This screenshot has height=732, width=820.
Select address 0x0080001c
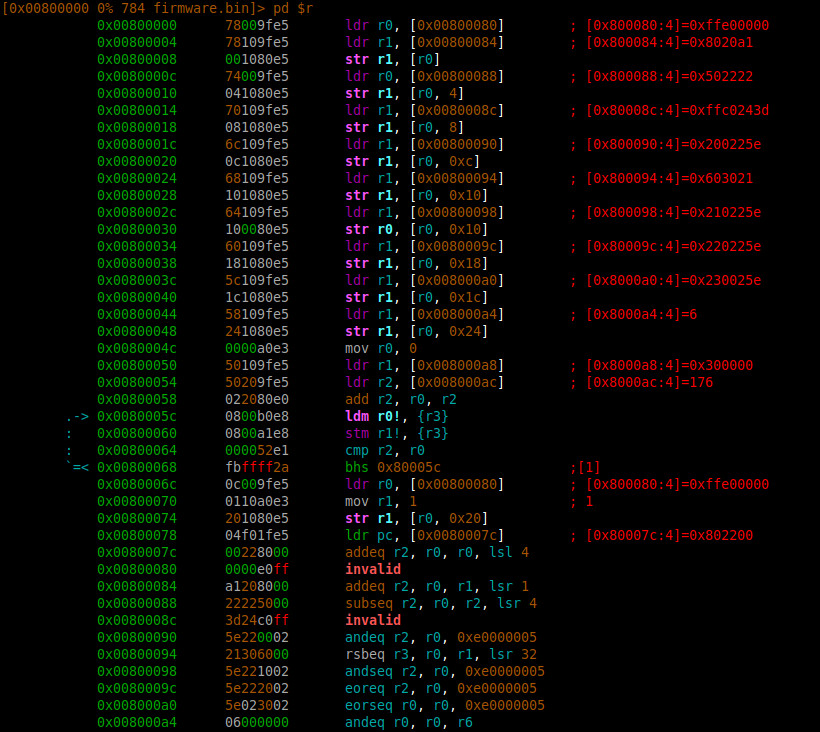[137, 144]
